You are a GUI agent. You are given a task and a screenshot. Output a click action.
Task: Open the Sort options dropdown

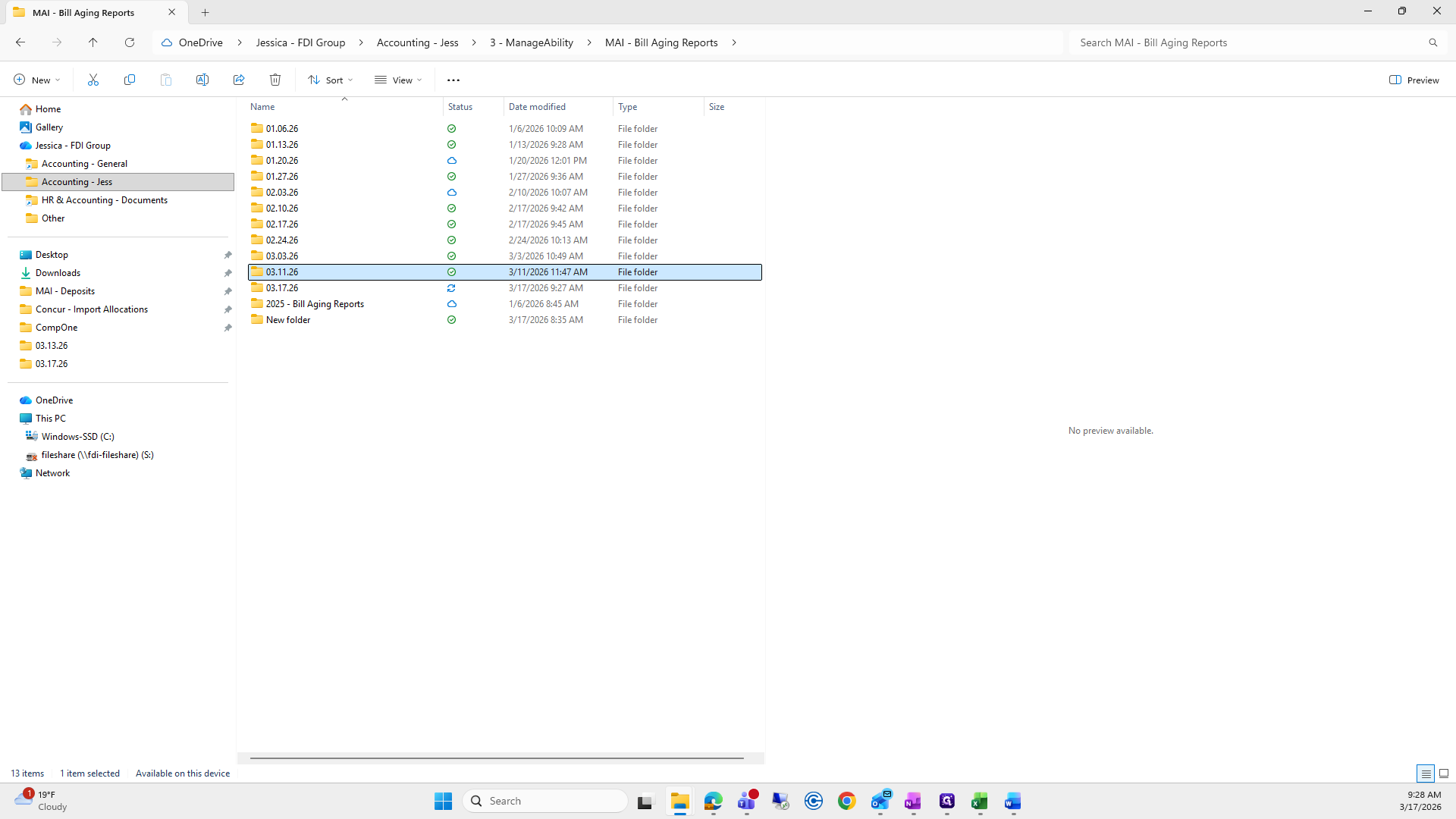click(331, 80)
